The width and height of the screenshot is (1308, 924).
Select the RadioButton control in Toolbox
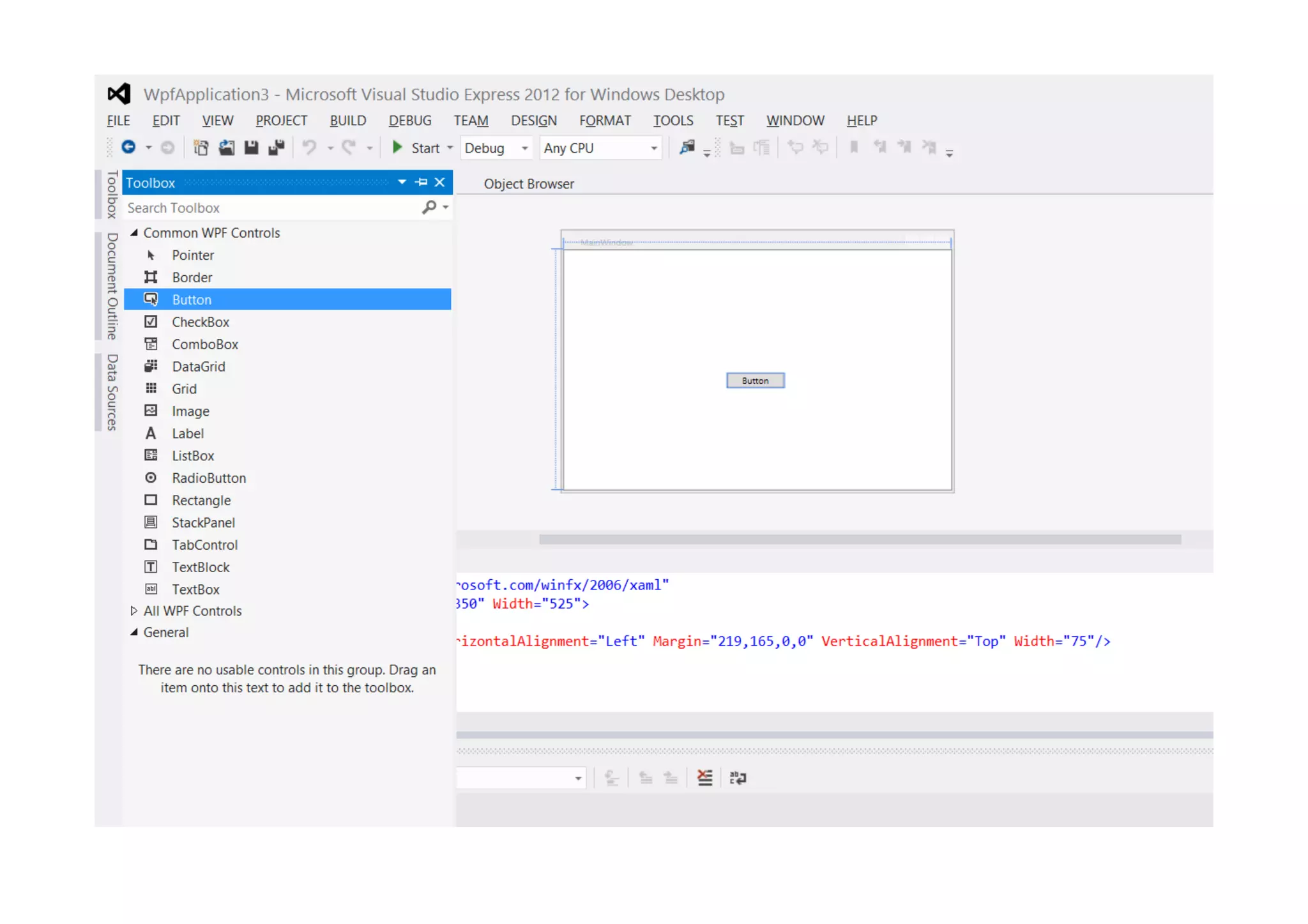[x=287, y=478]
